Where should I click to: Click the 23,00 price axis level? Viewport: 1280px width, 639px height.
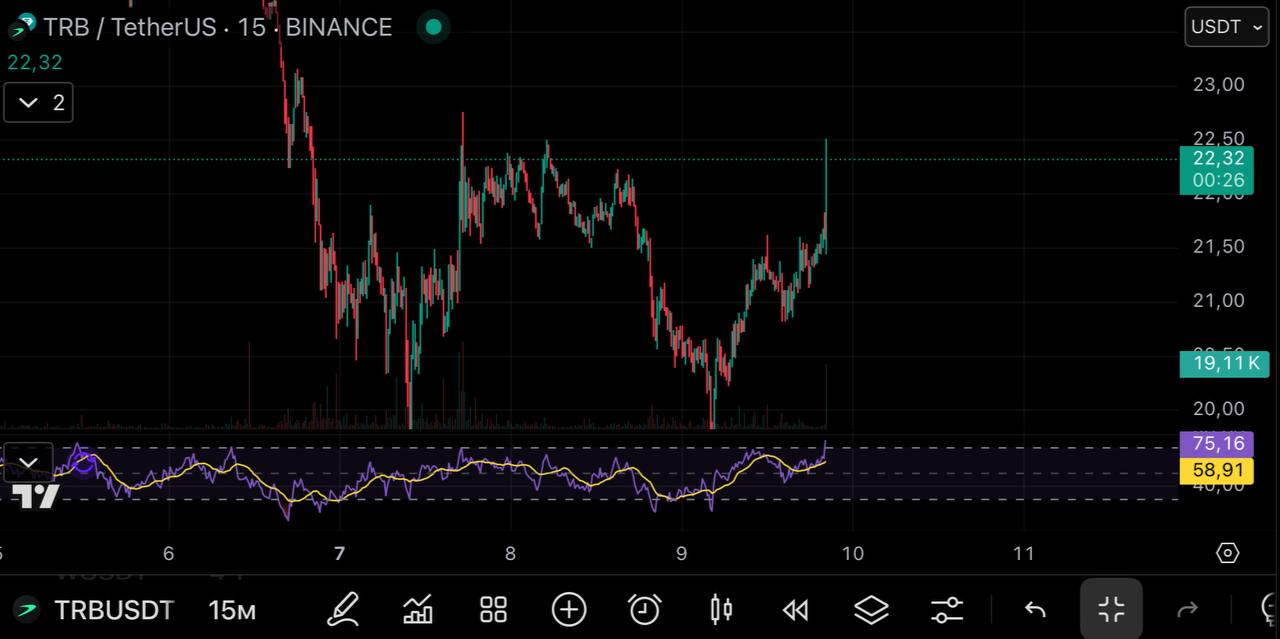coord(1219,84)
